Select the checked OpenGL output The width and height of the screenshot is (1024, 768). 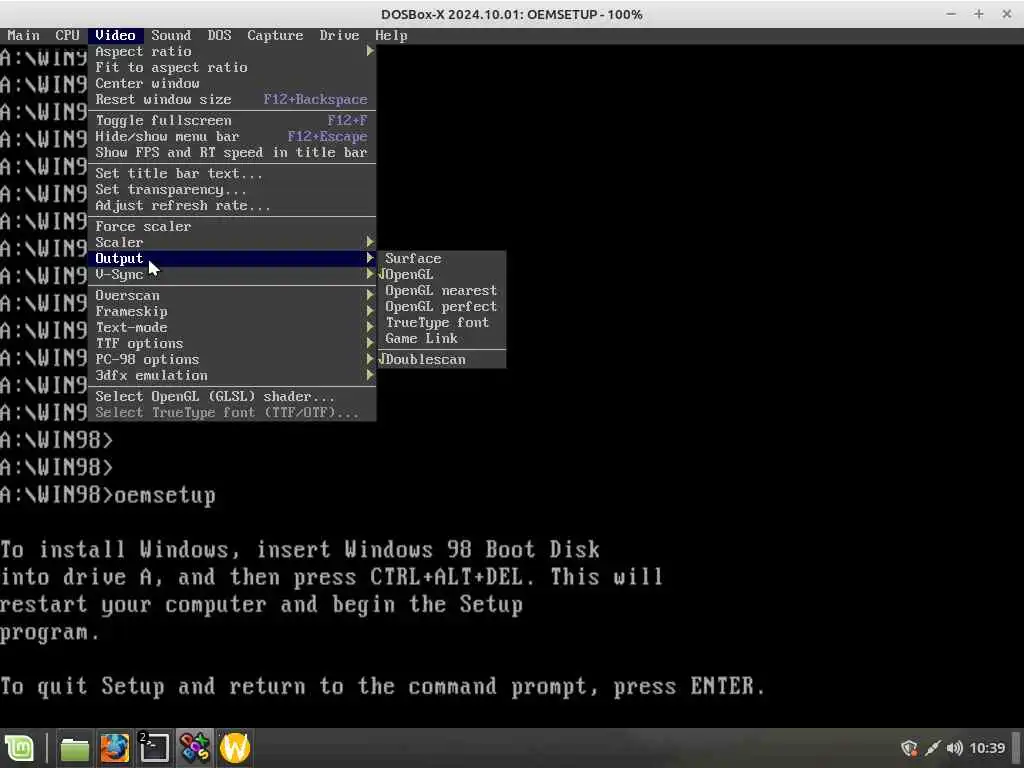click(441, 274)
